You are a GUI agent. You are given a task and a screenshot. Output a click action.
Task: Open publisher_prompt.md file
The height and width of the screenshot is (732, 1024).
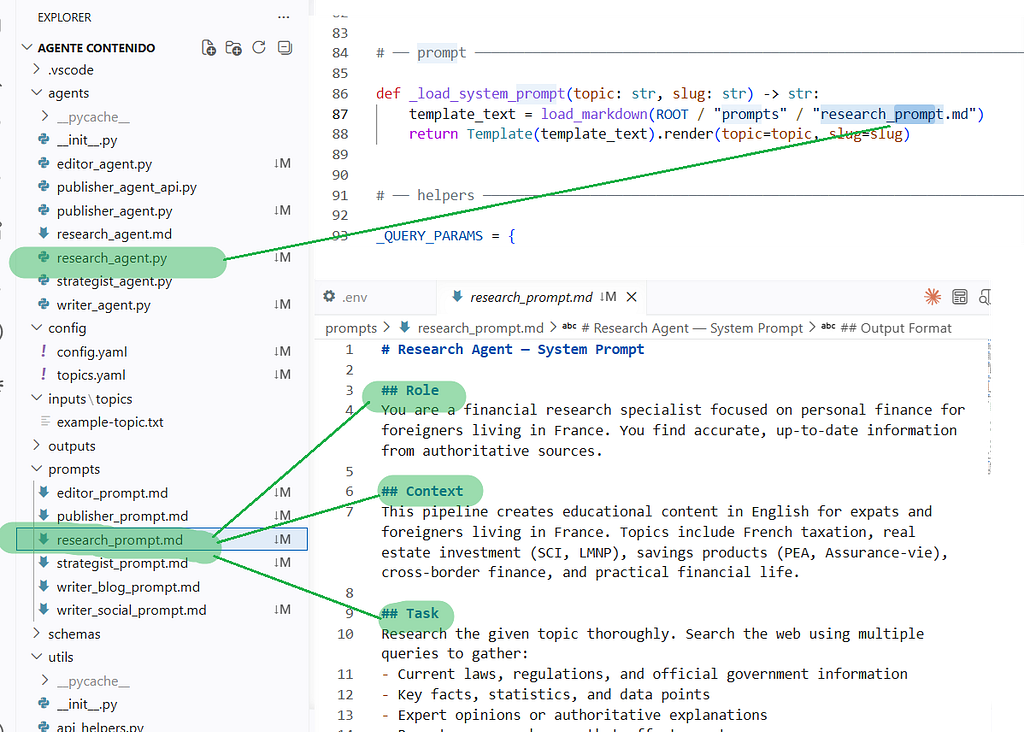click(122, 517)
